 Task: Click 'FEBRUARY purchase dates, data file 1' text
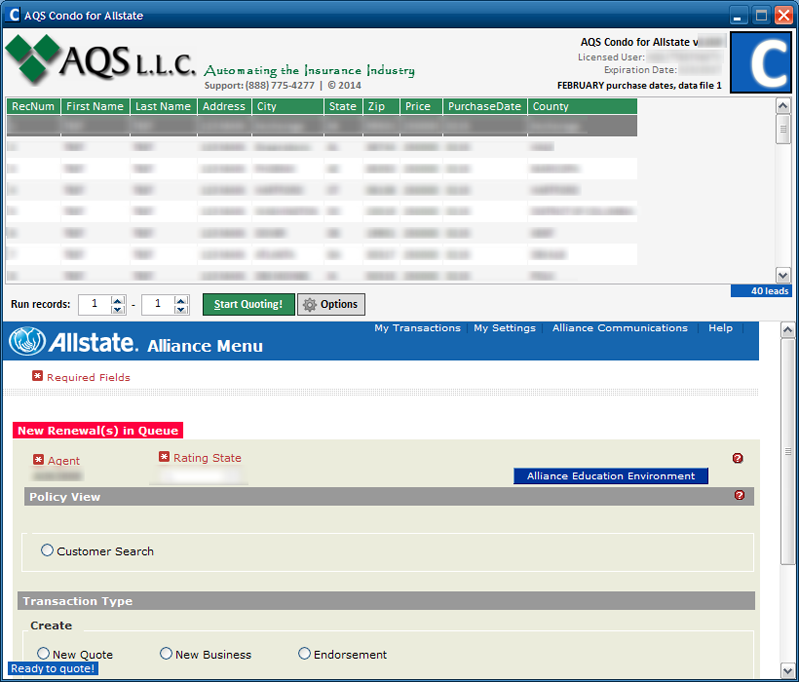pos(639,86)
